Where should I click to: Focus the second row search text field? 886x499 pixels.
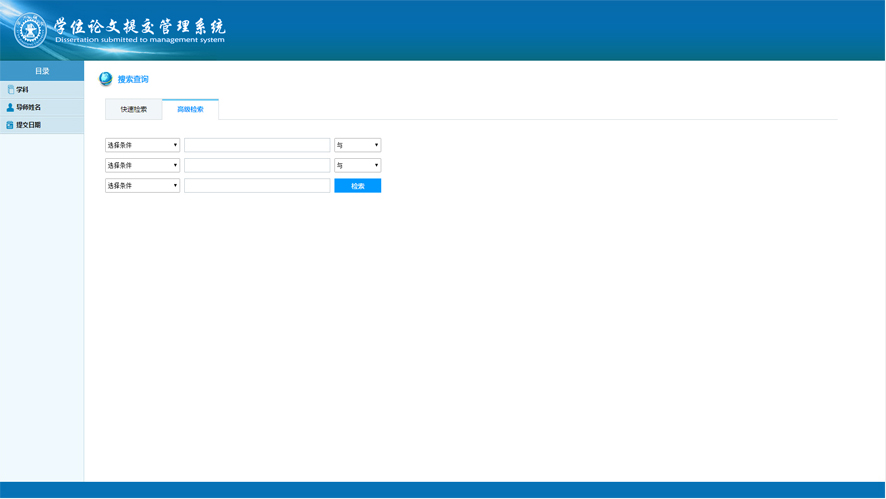tap(257, 165)
